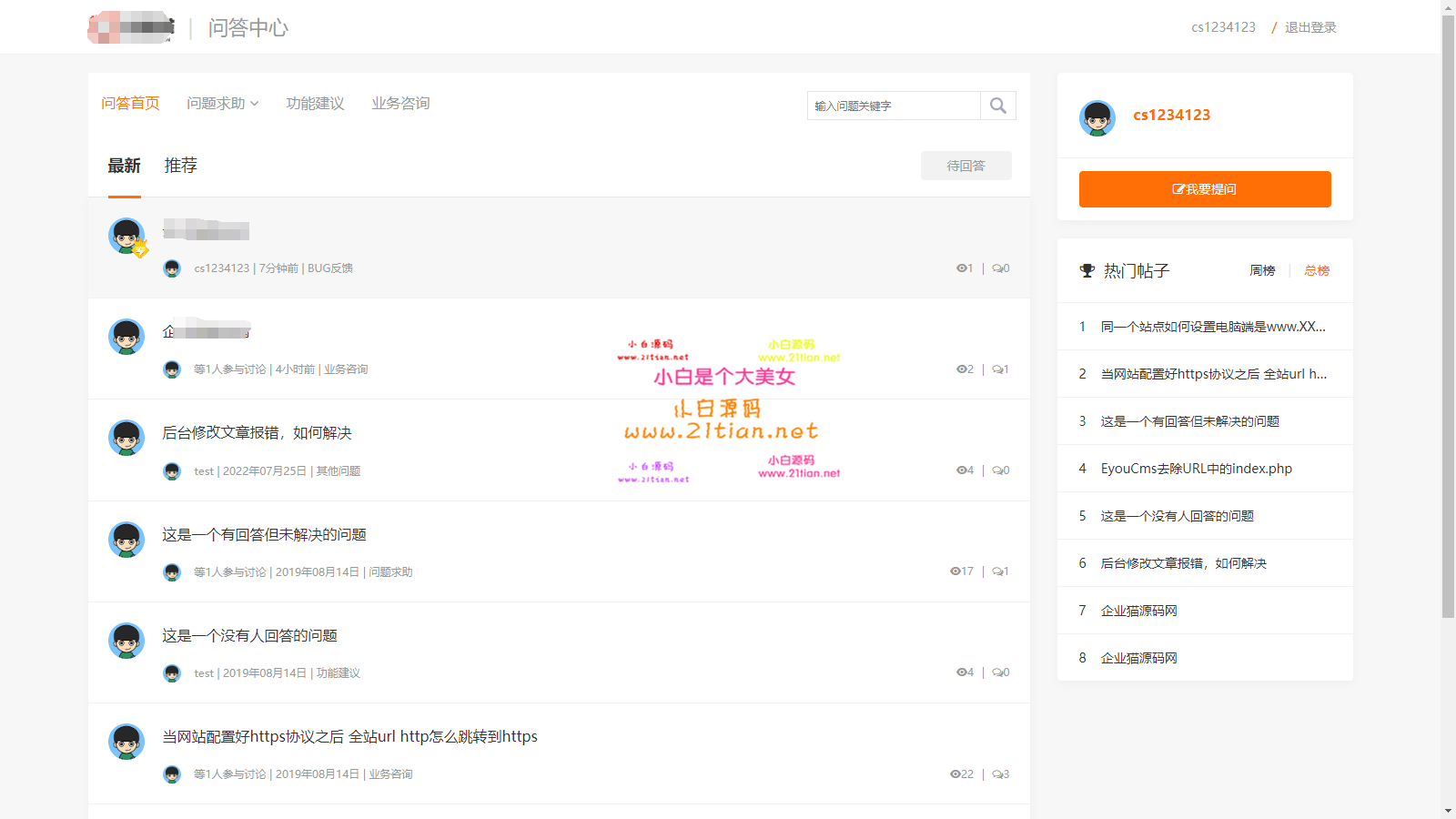Click the site logo in header
The image size is (1456, 819).
[x=131, y=27]
